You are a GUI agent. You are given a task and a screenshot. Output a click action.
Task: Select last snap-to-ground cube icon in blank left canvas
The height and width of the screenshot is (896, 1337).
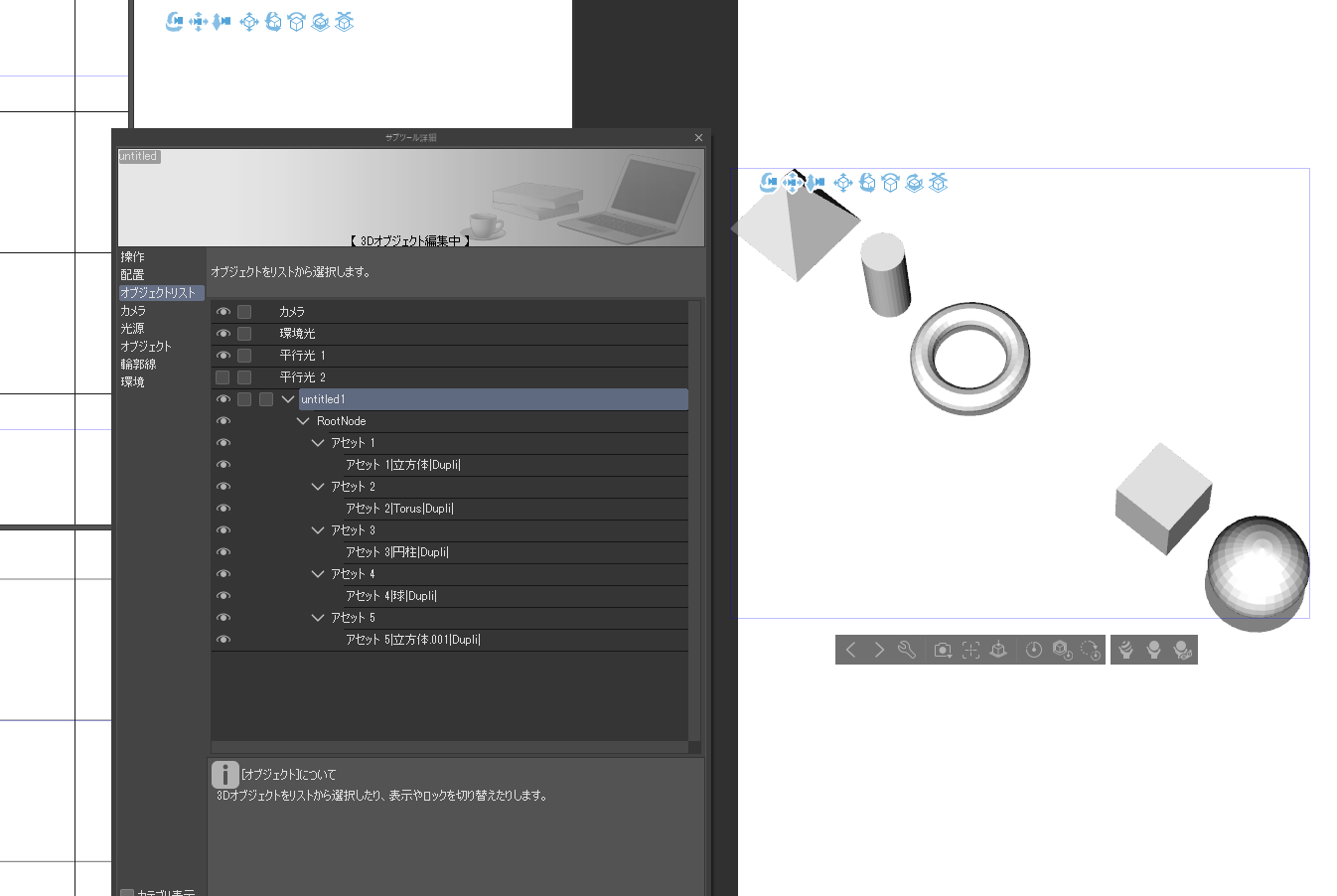(345, 21)
